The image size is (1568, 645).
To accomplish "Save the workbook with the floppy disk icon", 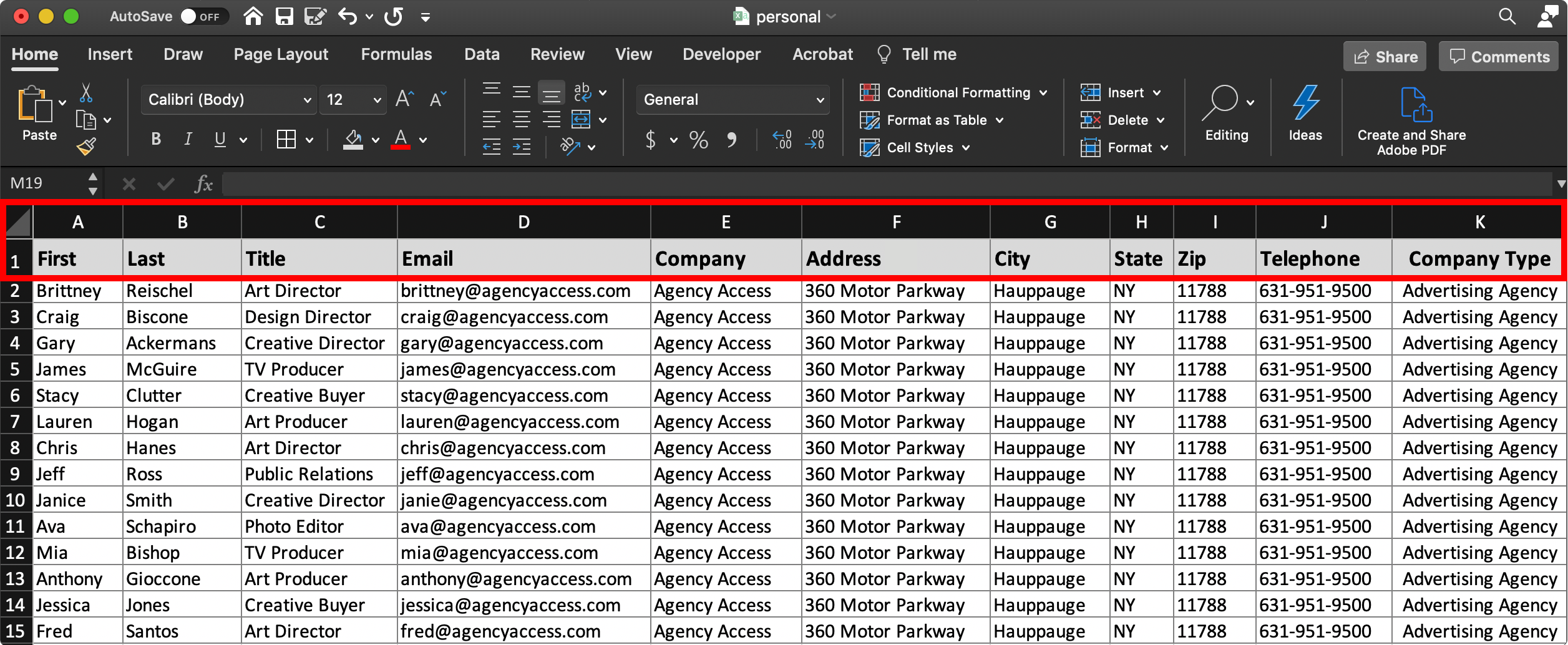I will 285,16.
